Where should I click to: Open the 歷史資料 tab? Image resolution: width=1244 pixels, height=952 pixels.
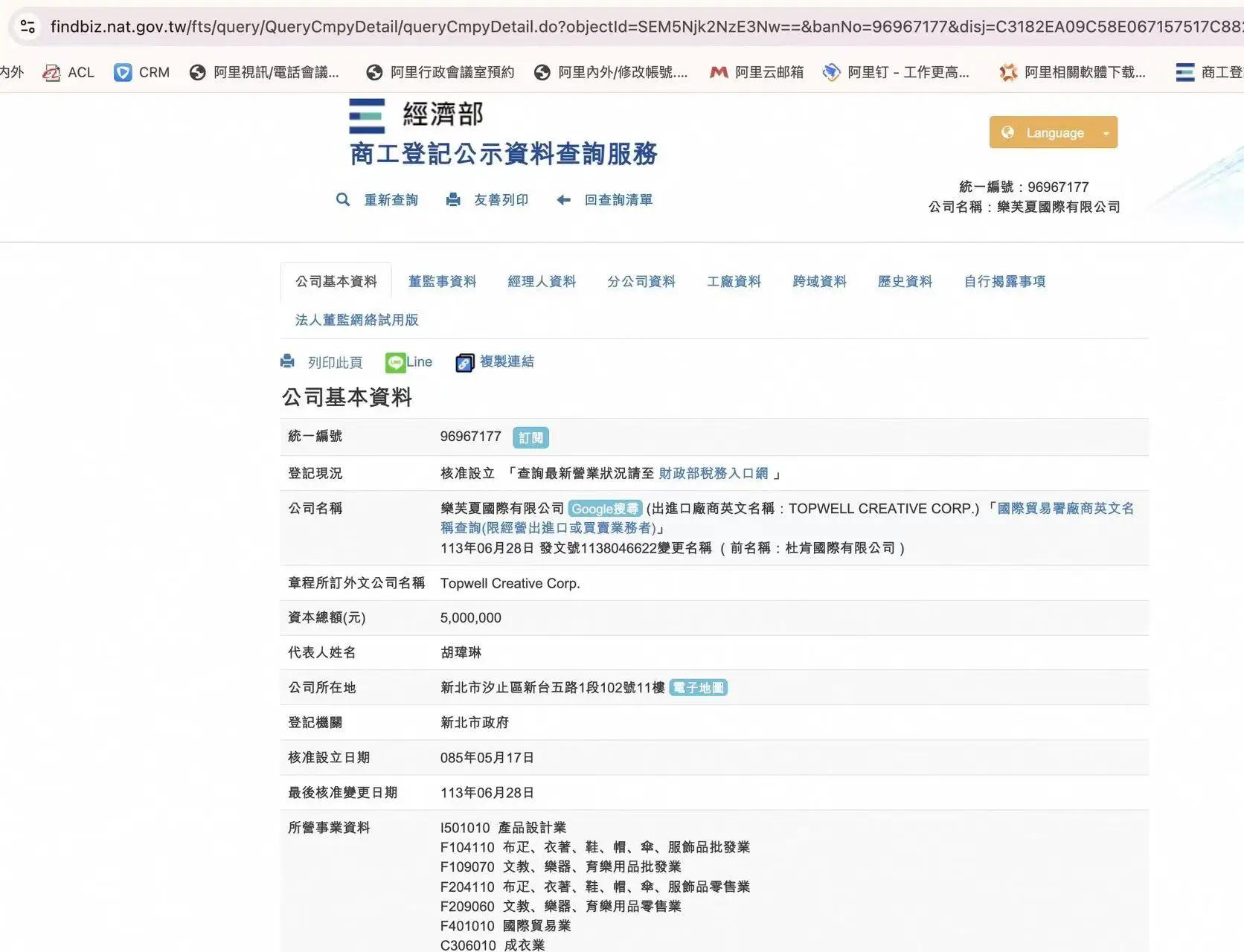(x=905, y=281)
